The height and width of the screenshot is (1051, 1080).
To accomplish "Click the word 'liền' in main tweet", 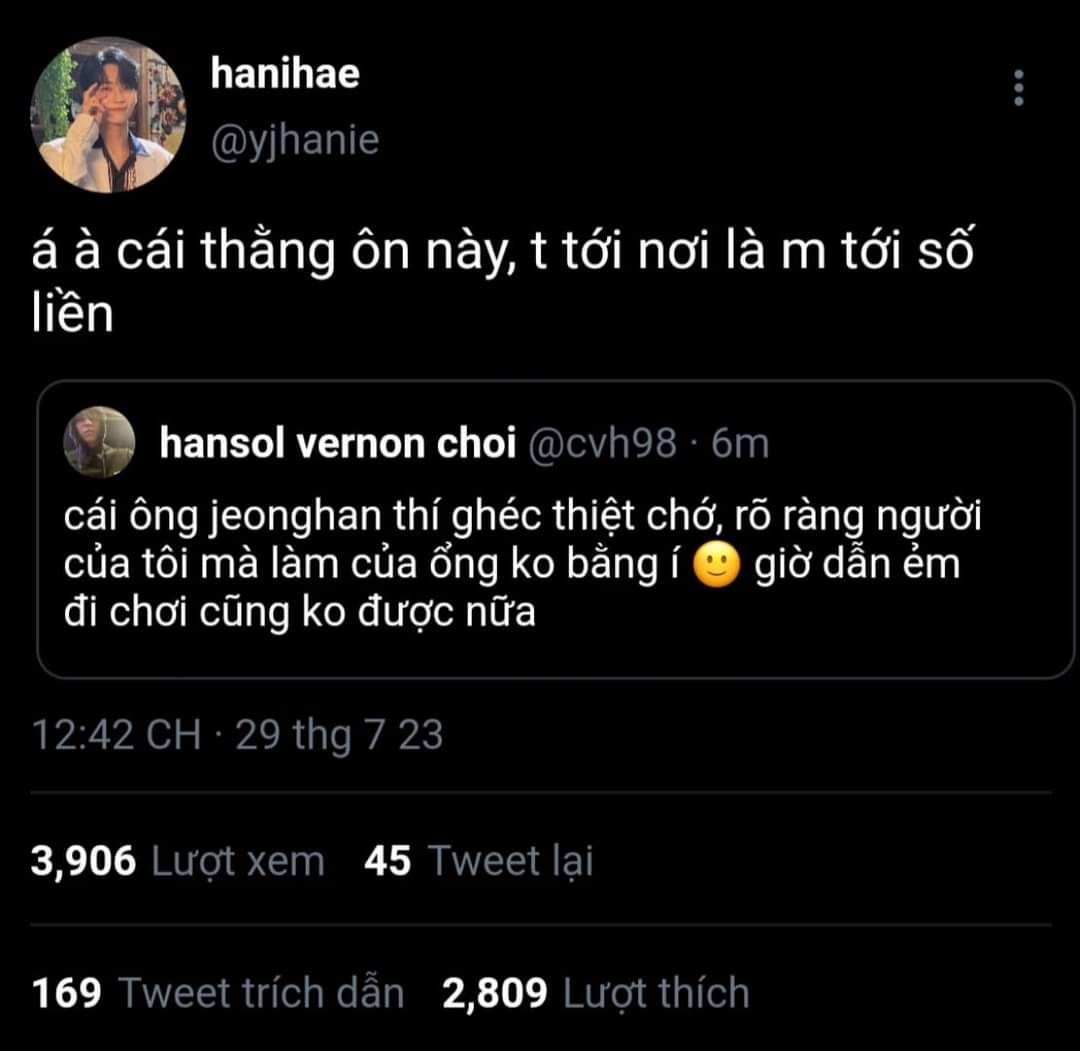I will (x=72, y=313).
